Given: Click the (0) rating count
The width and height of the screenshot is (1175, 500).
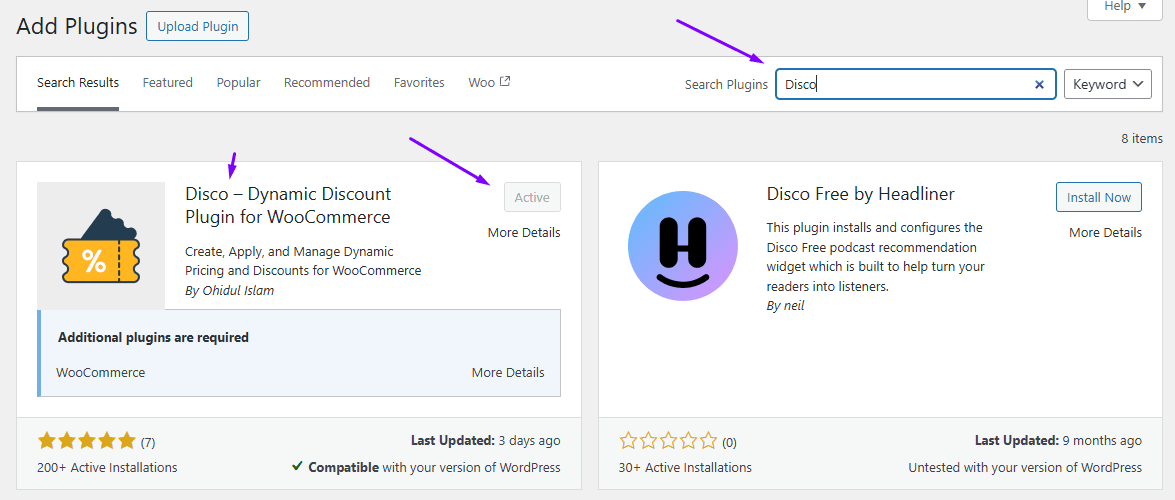Looking at the screenshot, I should (729, 442).
